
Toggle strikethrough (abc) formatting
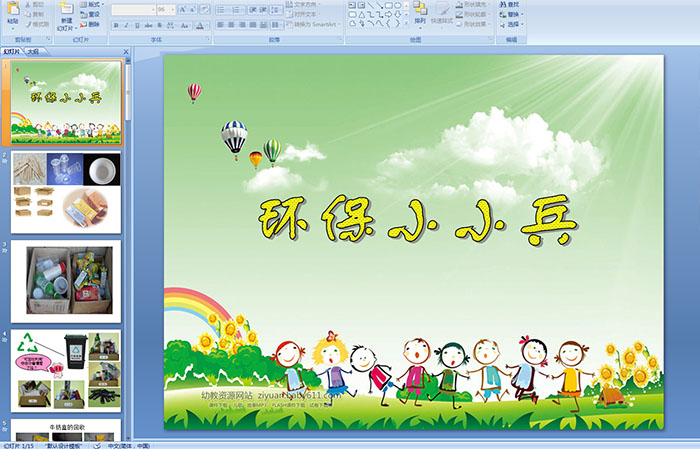click(148, 25)
